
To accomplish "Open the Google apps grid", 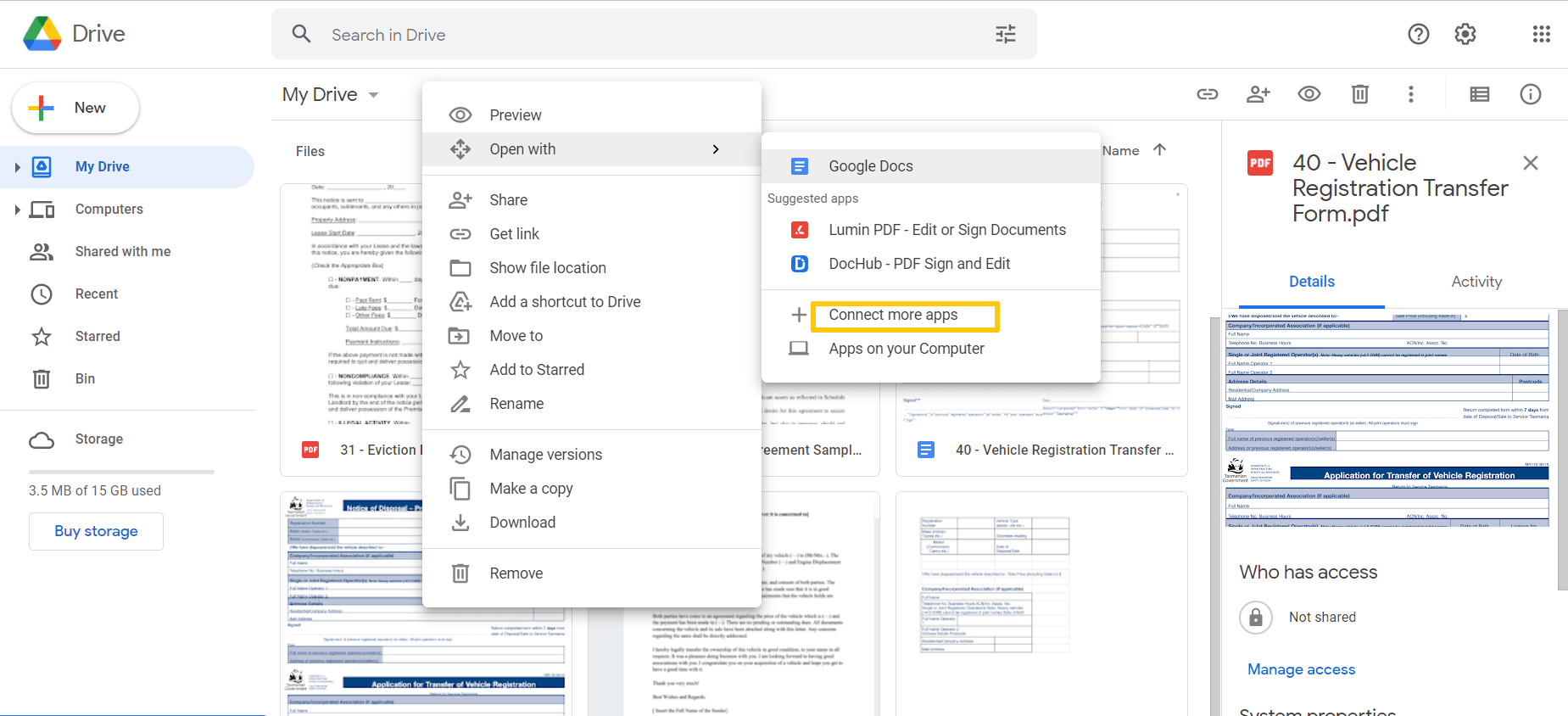I will 1542,34.
